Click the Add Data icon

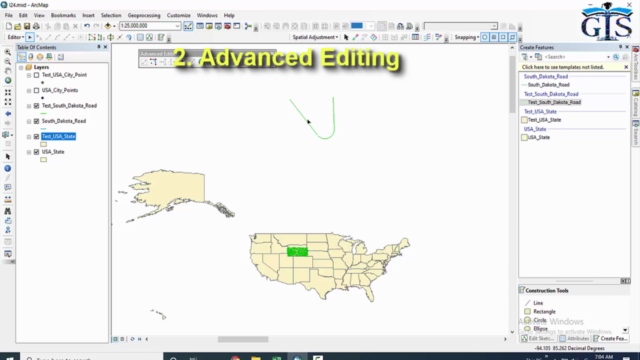tap(108, 26)
